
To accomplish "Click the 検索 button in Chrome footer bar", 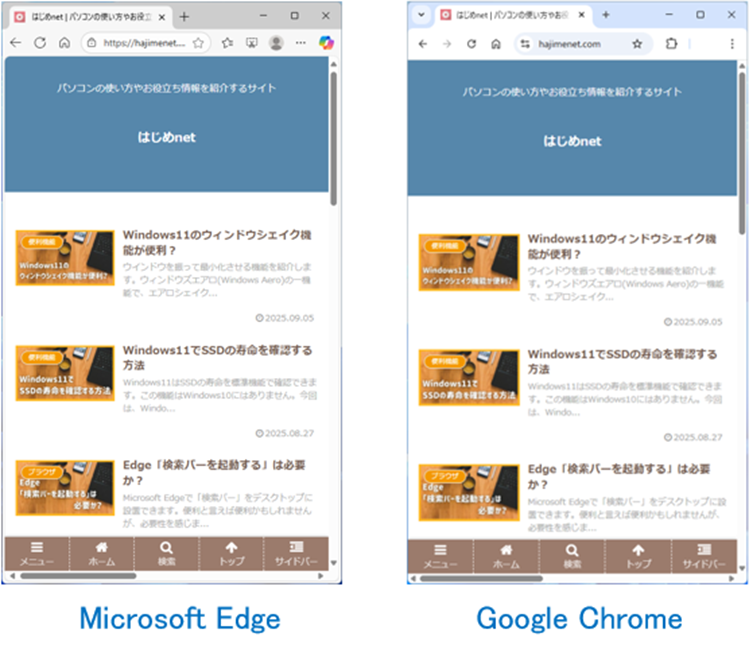I will (x=572, y=557).
